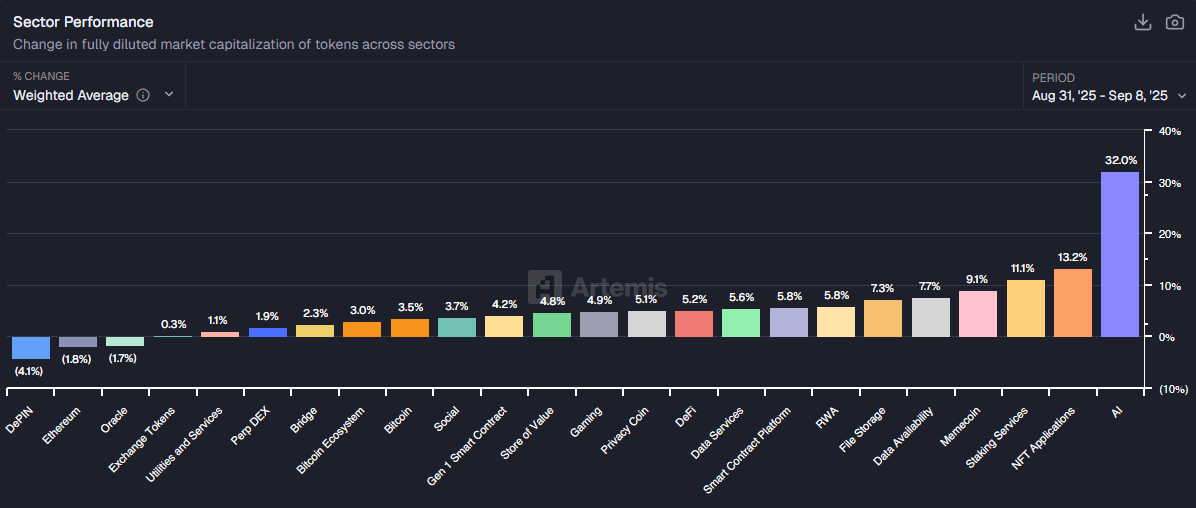The image size is (1196, 508).
Task: Select the green Data Services bar
Action: pos(741,322)
